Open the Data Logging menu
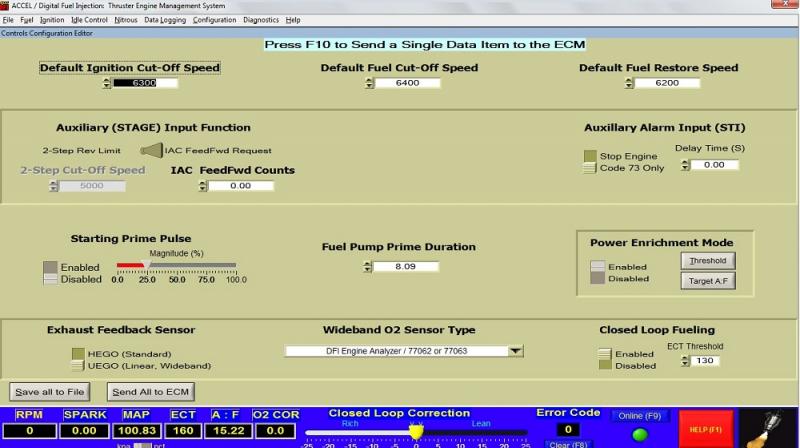 tap(165, 20)
